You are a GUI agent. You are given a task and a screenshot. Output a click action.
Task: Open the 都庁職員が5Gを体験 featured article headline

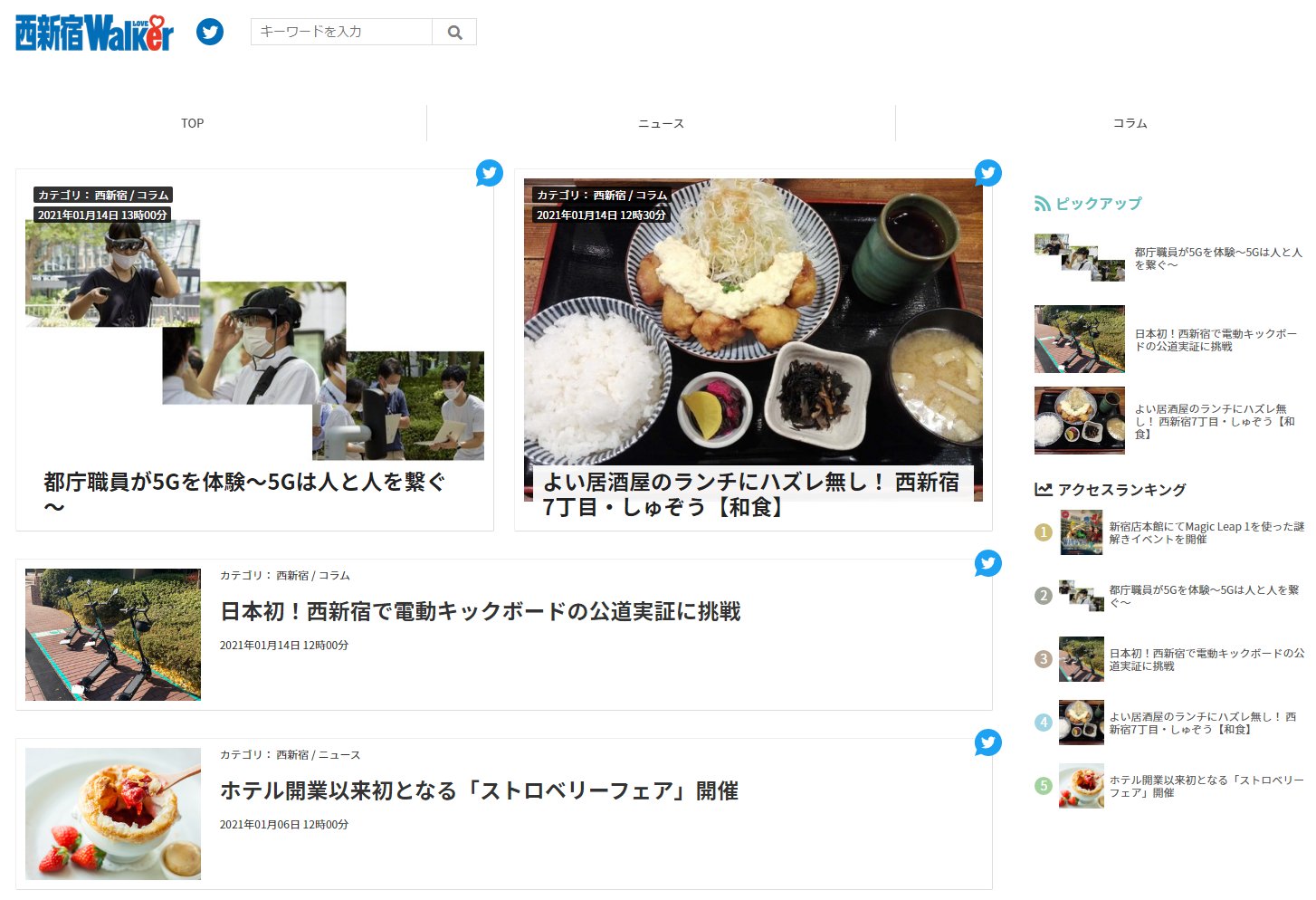(244, 483)
